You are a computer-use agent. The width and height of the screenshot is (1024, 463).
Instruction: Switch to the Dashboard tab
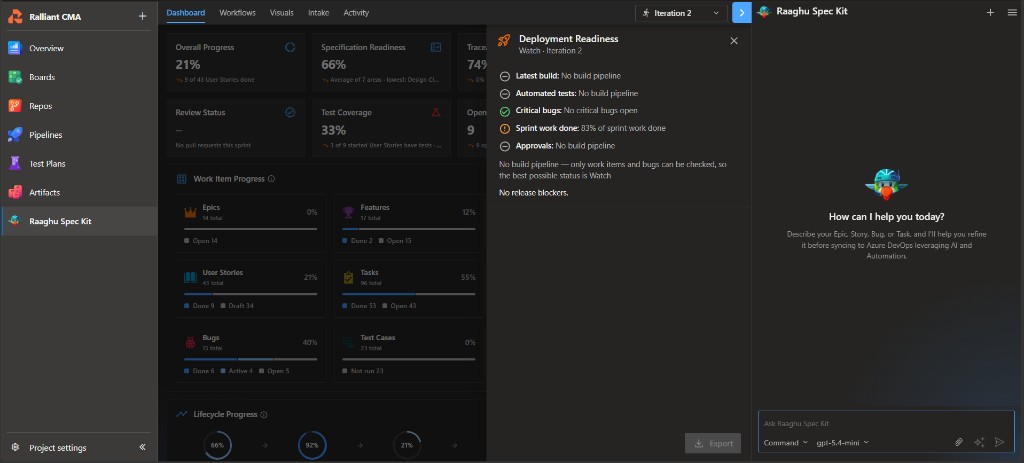(x=185, y=12)
